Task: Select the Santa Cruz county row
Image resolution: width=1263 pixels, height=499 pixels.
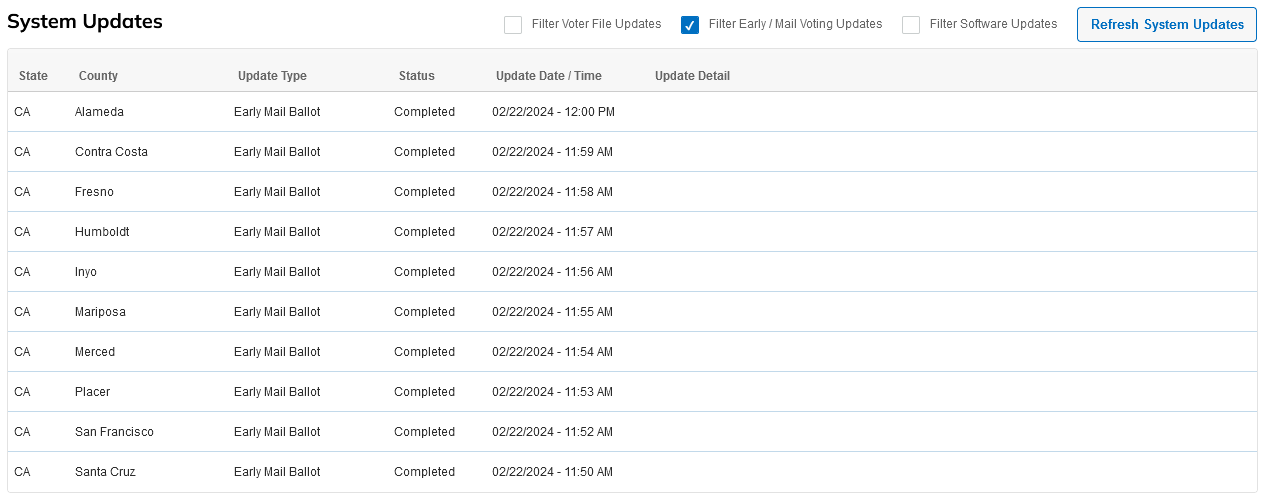Action: point(632,472)
